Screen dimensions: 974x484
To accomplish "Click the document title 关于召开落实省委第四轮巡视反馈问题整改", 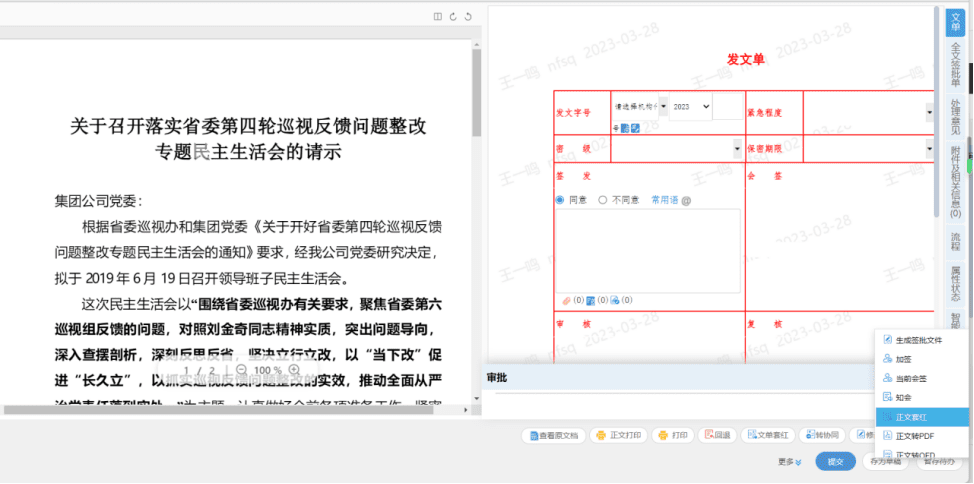I will click(x=248, y=126).
